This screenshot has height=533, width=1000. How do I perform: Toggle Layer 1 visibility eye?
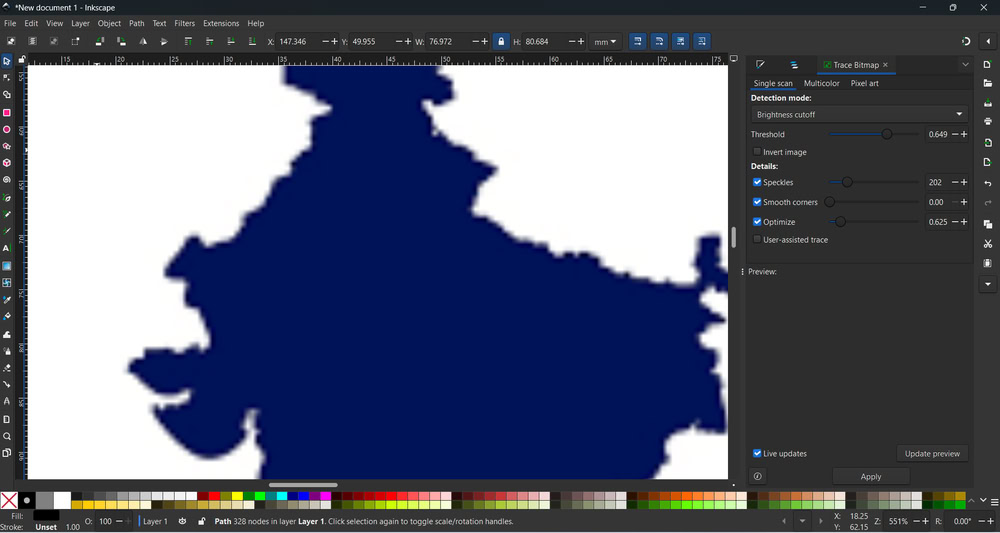point(182,522)
